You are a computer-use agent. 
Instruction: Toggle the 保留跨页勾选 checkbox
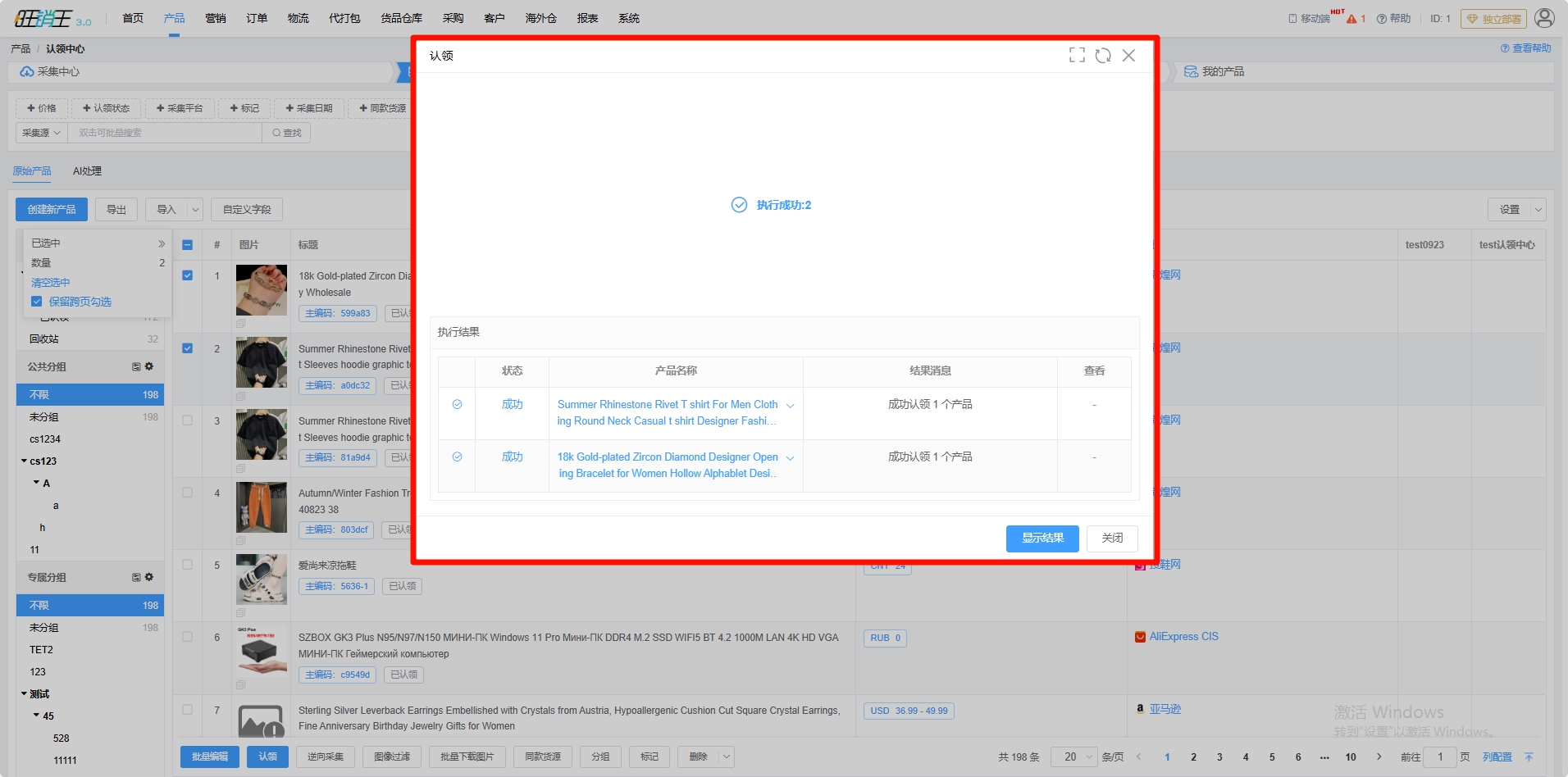click(37, 302)
